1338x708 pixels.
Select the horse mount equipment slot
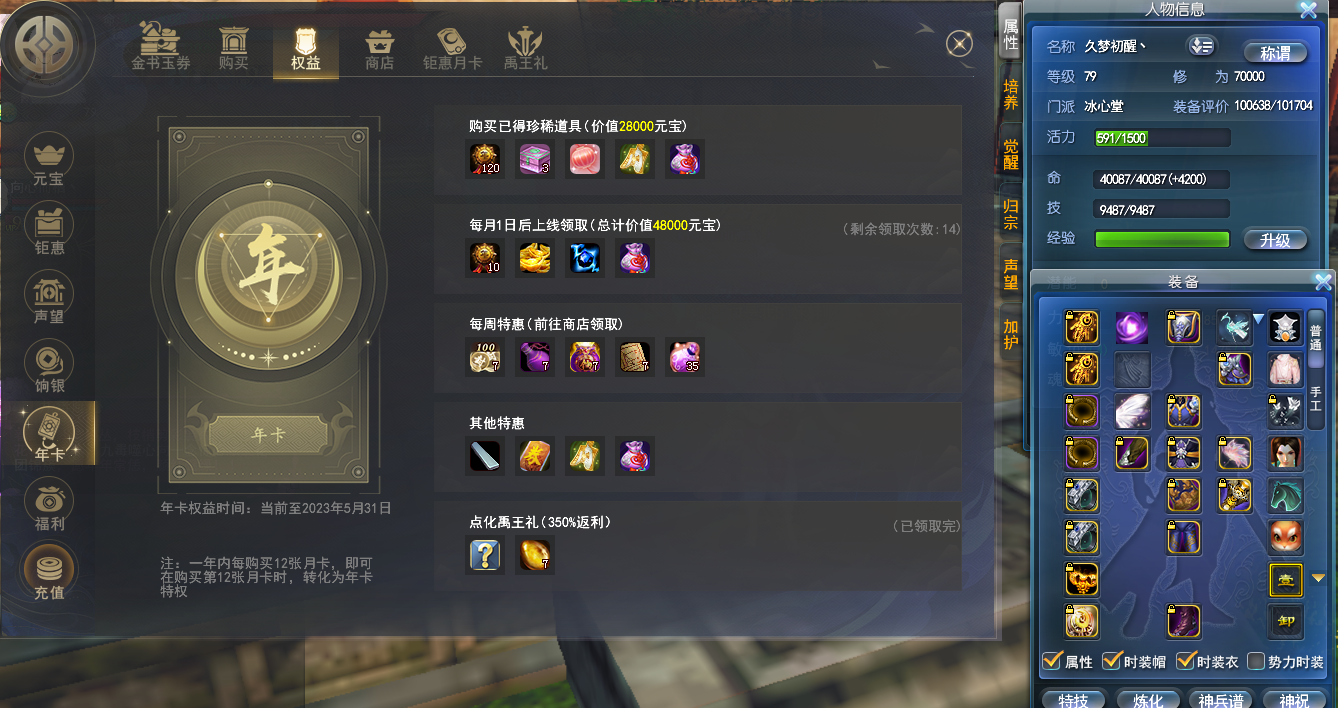coord(1285,495)
